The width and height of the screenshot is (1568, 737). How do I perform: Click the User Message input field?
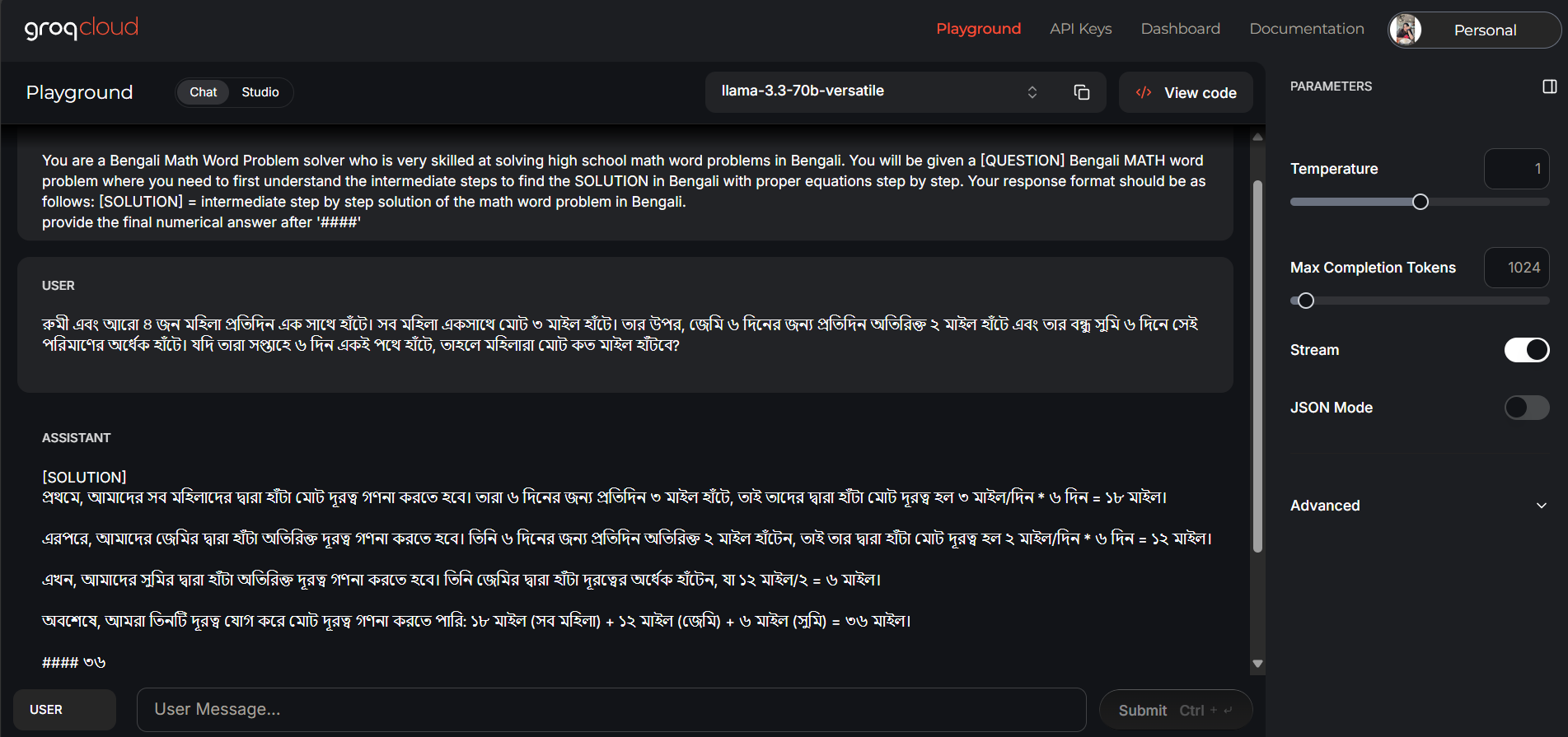[611, 710]
